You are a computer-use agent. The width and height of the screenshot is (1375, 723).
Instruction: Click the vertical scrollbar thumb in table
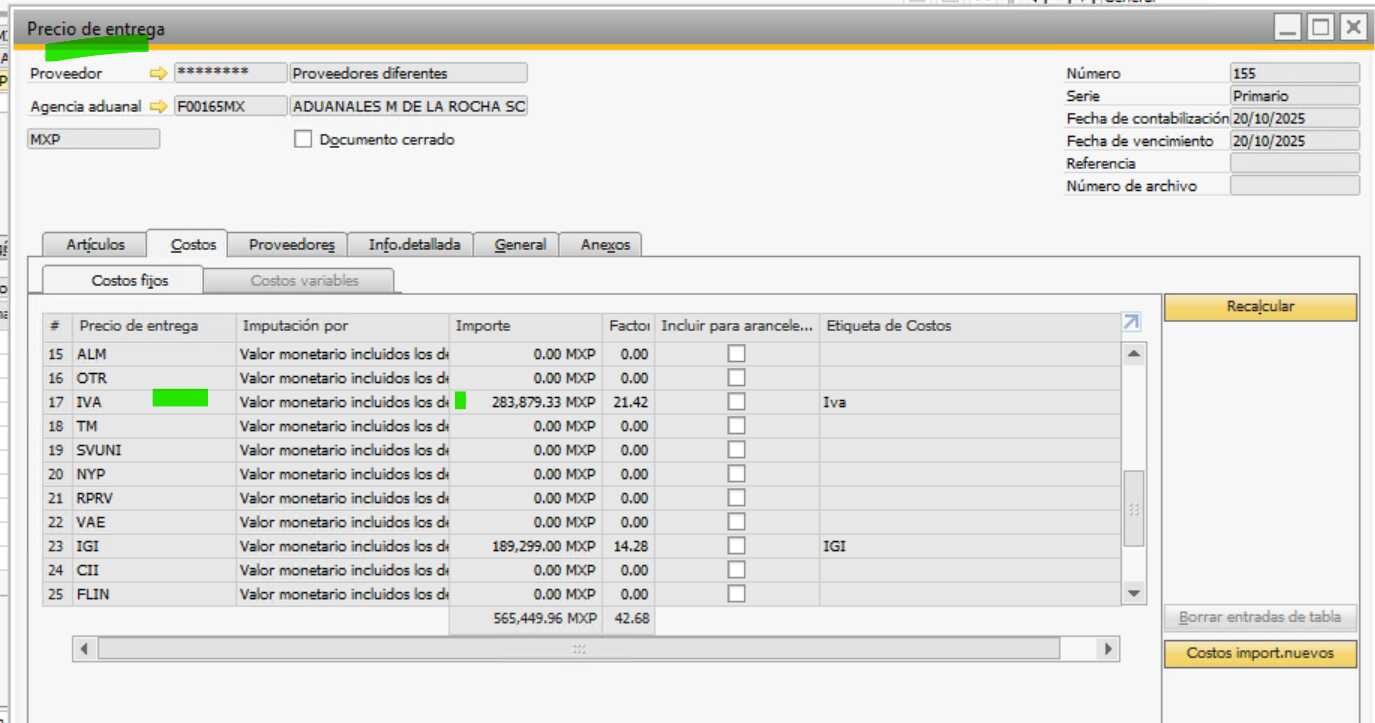click(1133, 508)
